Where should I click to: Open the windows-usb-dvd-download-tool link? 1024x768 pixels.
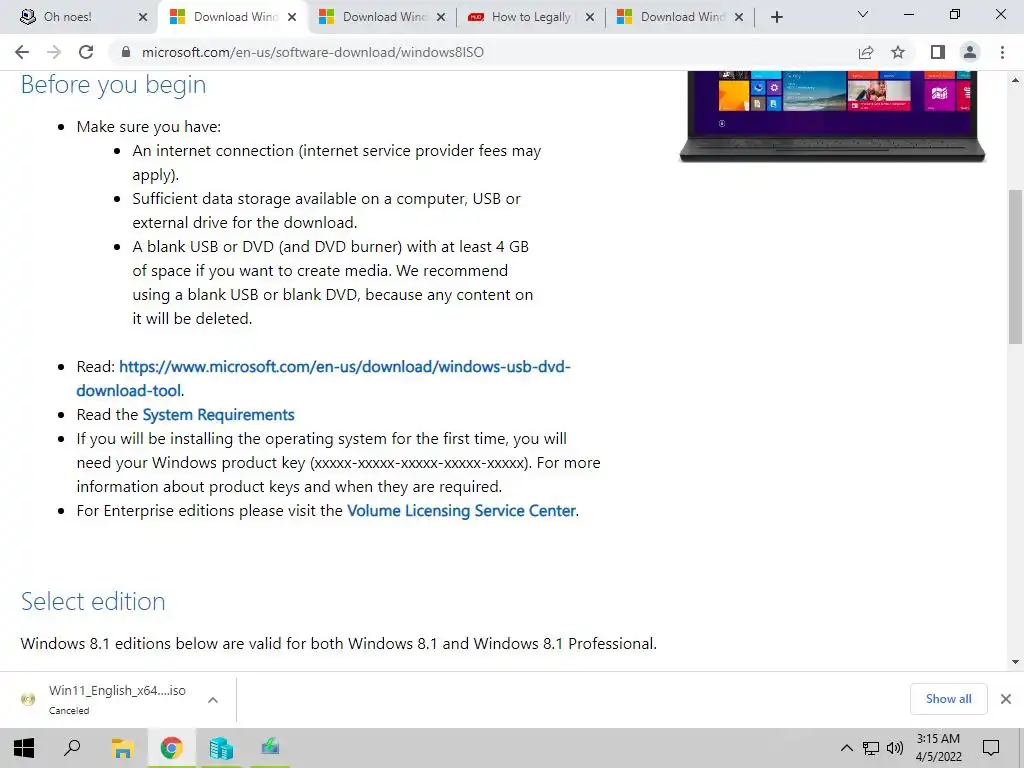point(323,378)
